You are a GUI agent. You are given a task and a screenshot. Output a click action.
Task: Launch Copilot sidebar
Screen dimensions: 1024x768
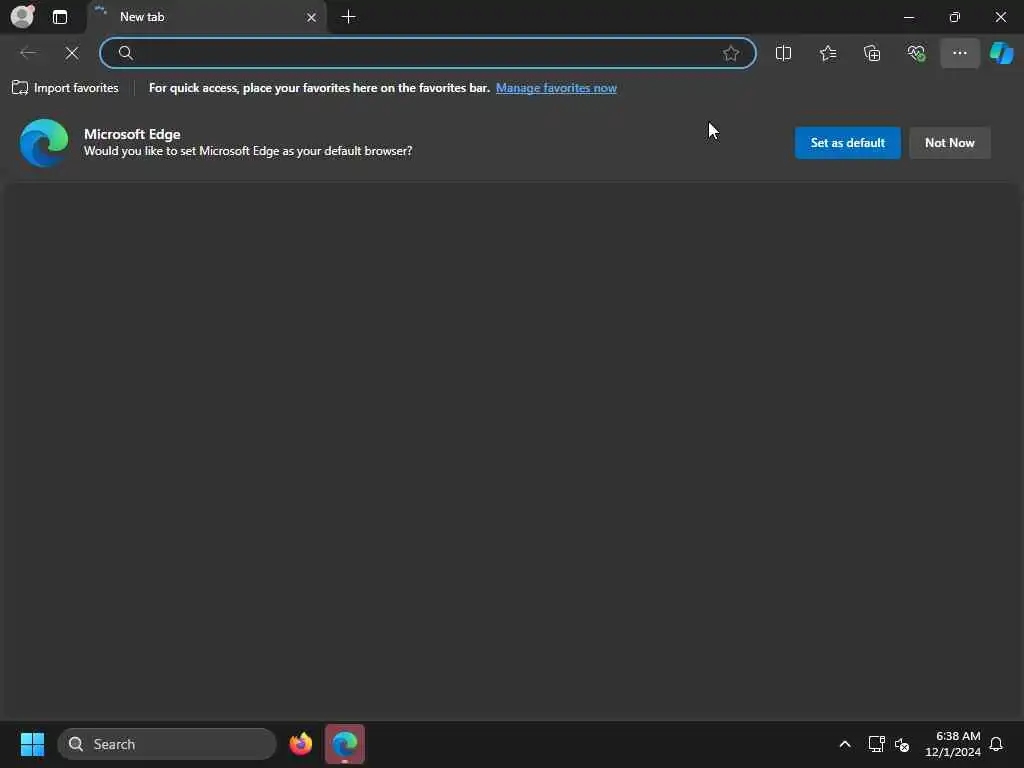click(x=1001, y=53)
